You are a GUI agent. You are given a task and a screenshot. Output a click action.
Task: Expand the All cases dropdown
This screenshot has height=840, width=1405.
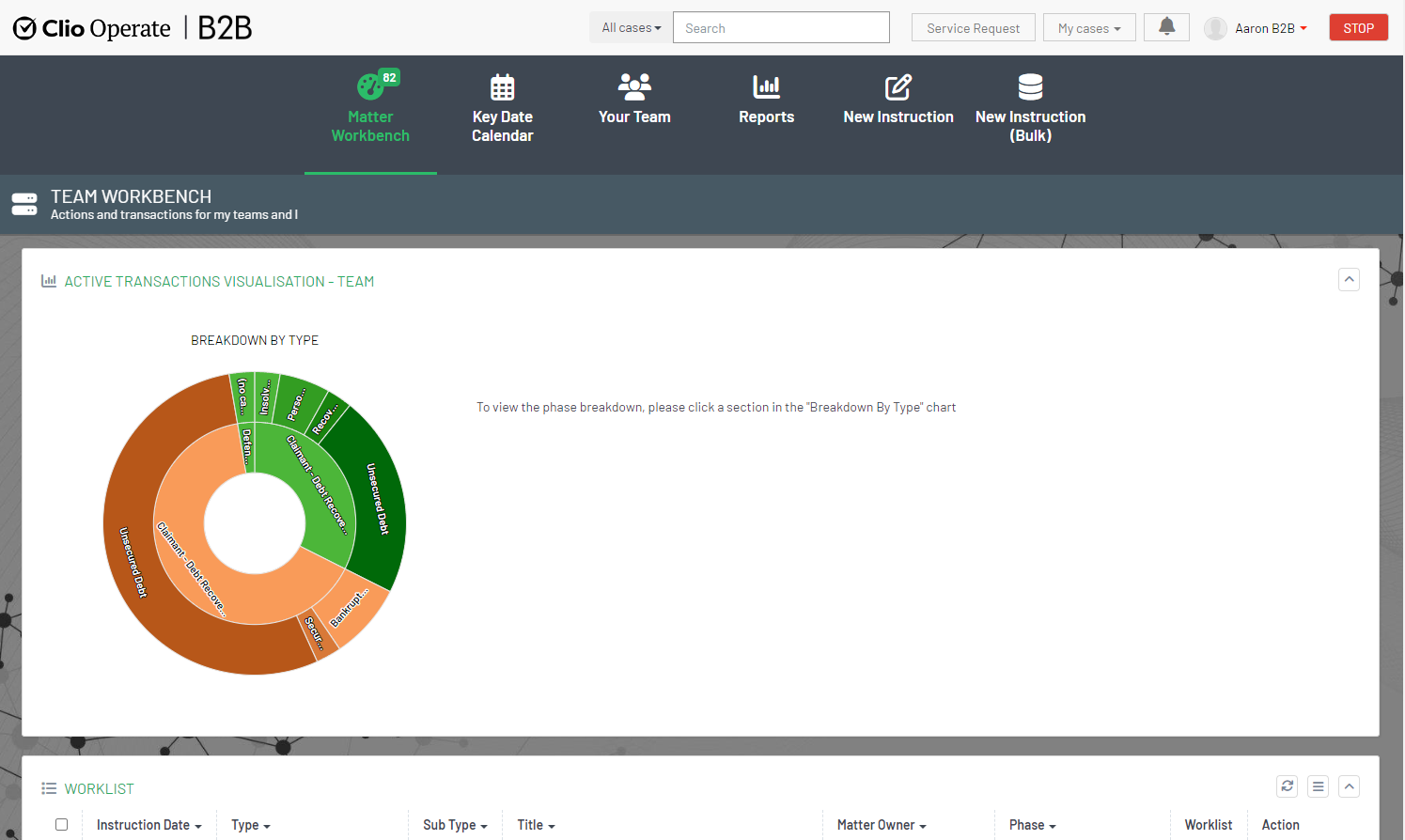coord(632,28)
